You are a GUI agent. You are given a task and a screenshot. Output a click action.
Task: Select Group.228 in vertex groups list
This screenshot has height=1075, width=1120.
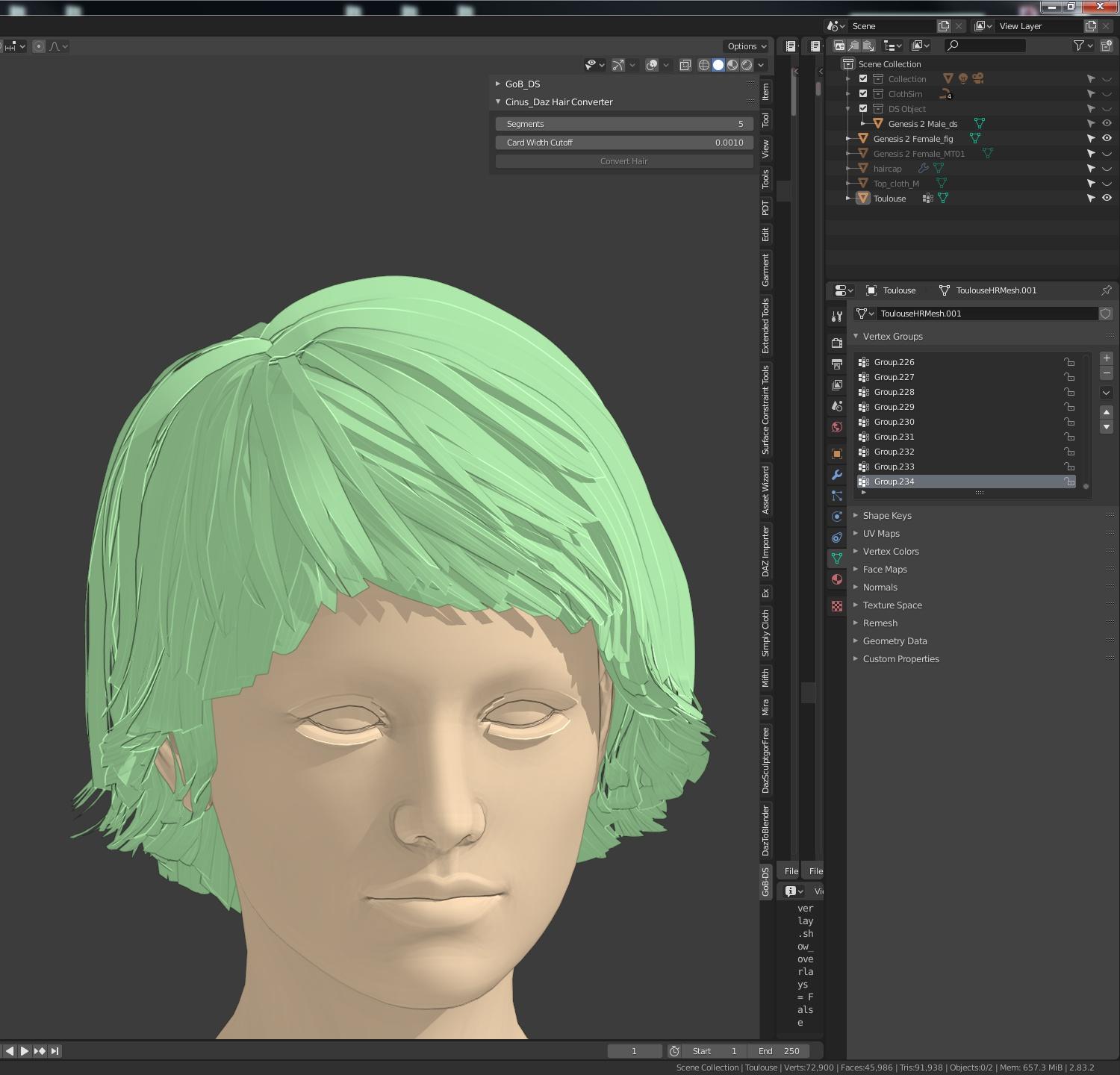tap(894, 392)
